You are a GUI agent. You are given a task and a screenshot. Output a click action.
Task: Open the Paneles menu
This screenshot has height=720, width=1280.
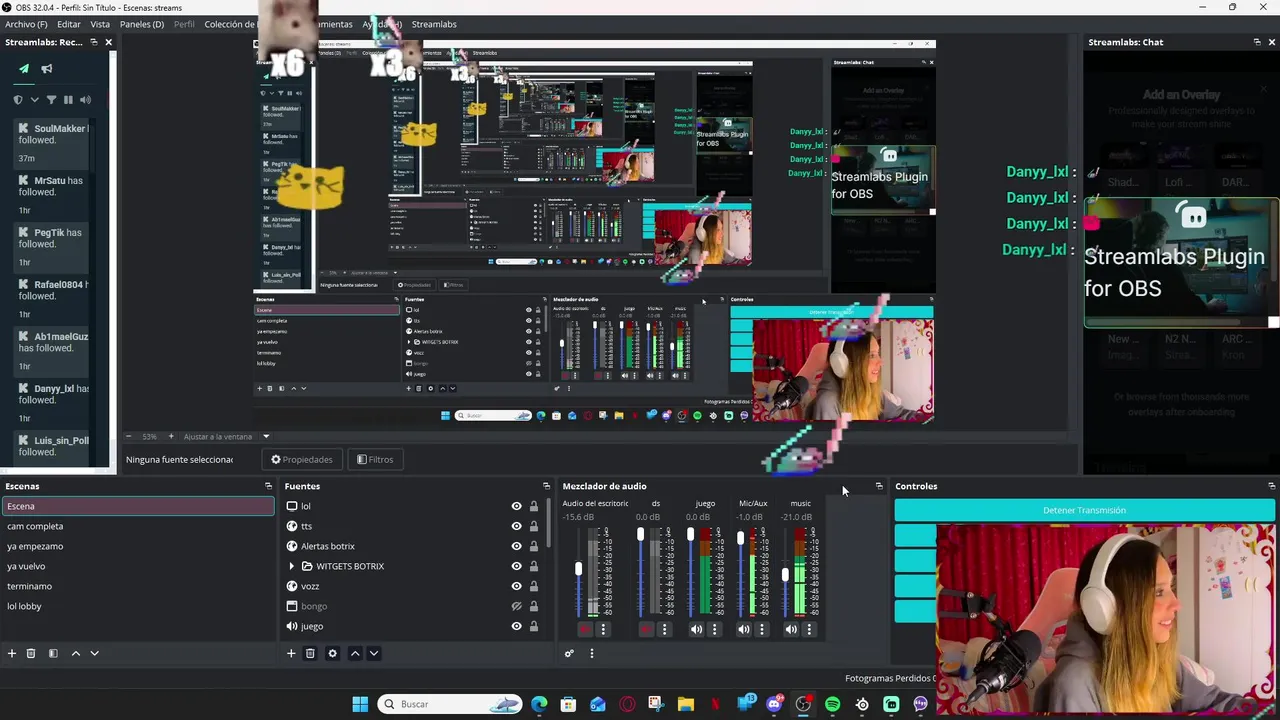[x=142, y=24]
